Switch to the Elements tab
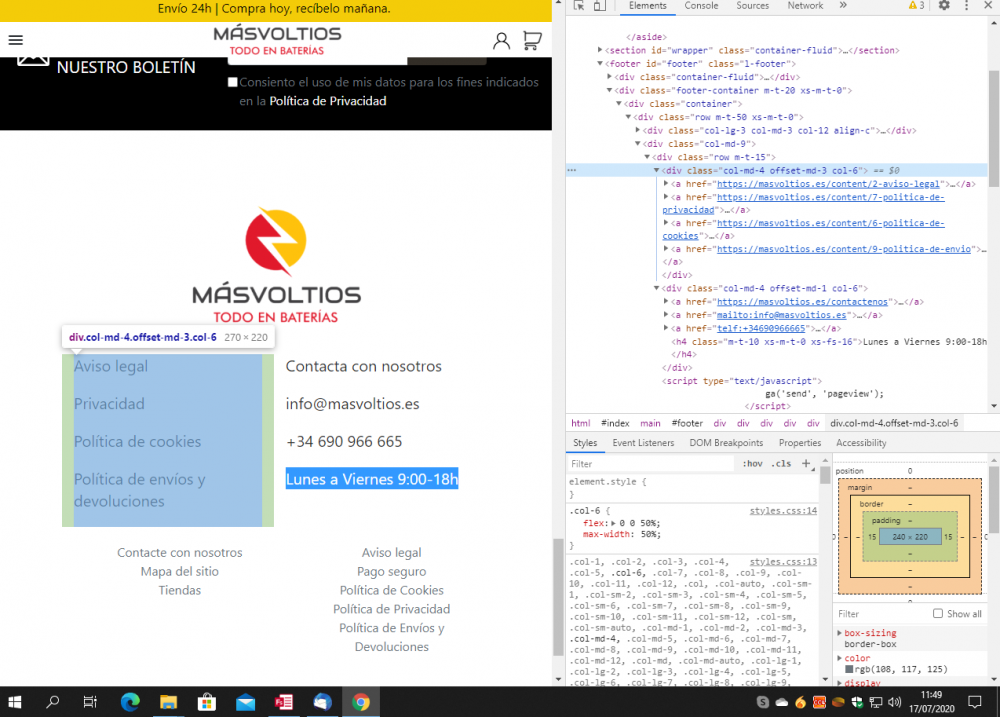The width and height of the screenshot is (1000, 717). 647,6
